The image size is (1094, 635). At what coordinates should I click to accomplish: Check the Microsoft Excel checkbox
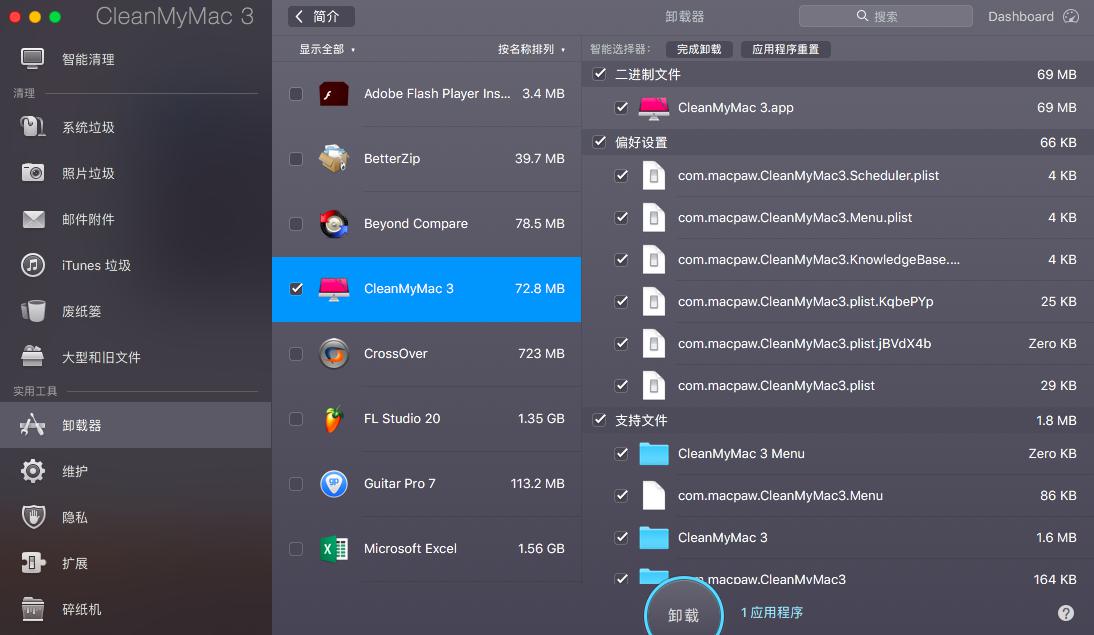tap(296, 548)
